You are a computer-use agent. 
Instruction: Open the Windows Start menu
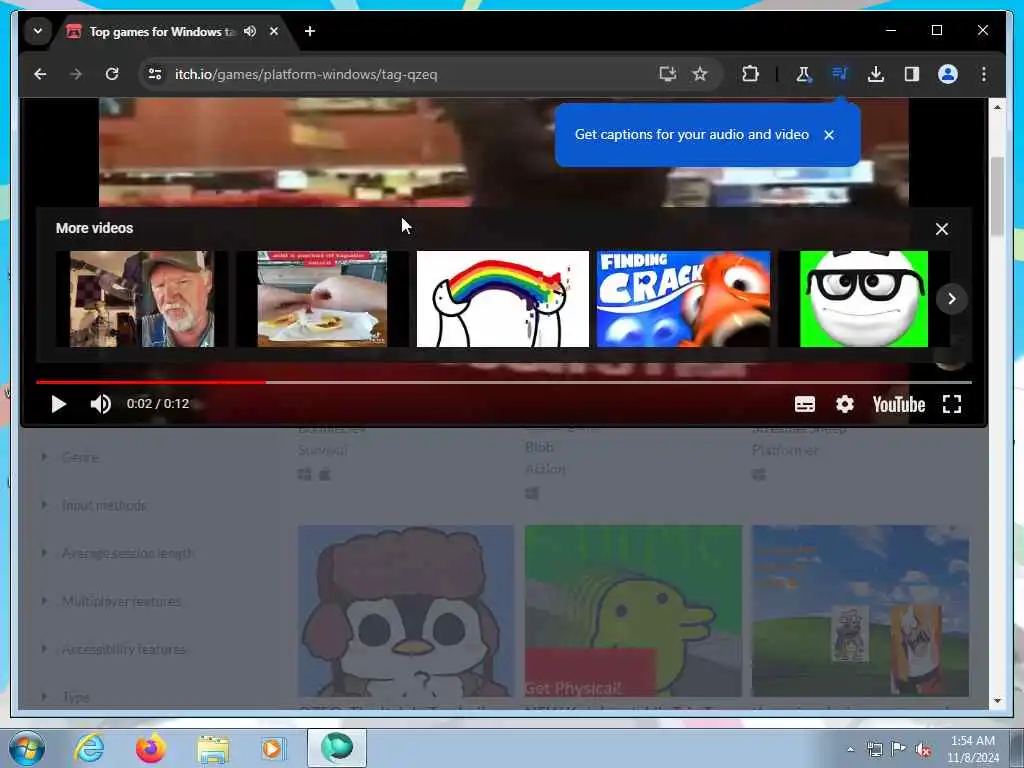coord(26,748)
